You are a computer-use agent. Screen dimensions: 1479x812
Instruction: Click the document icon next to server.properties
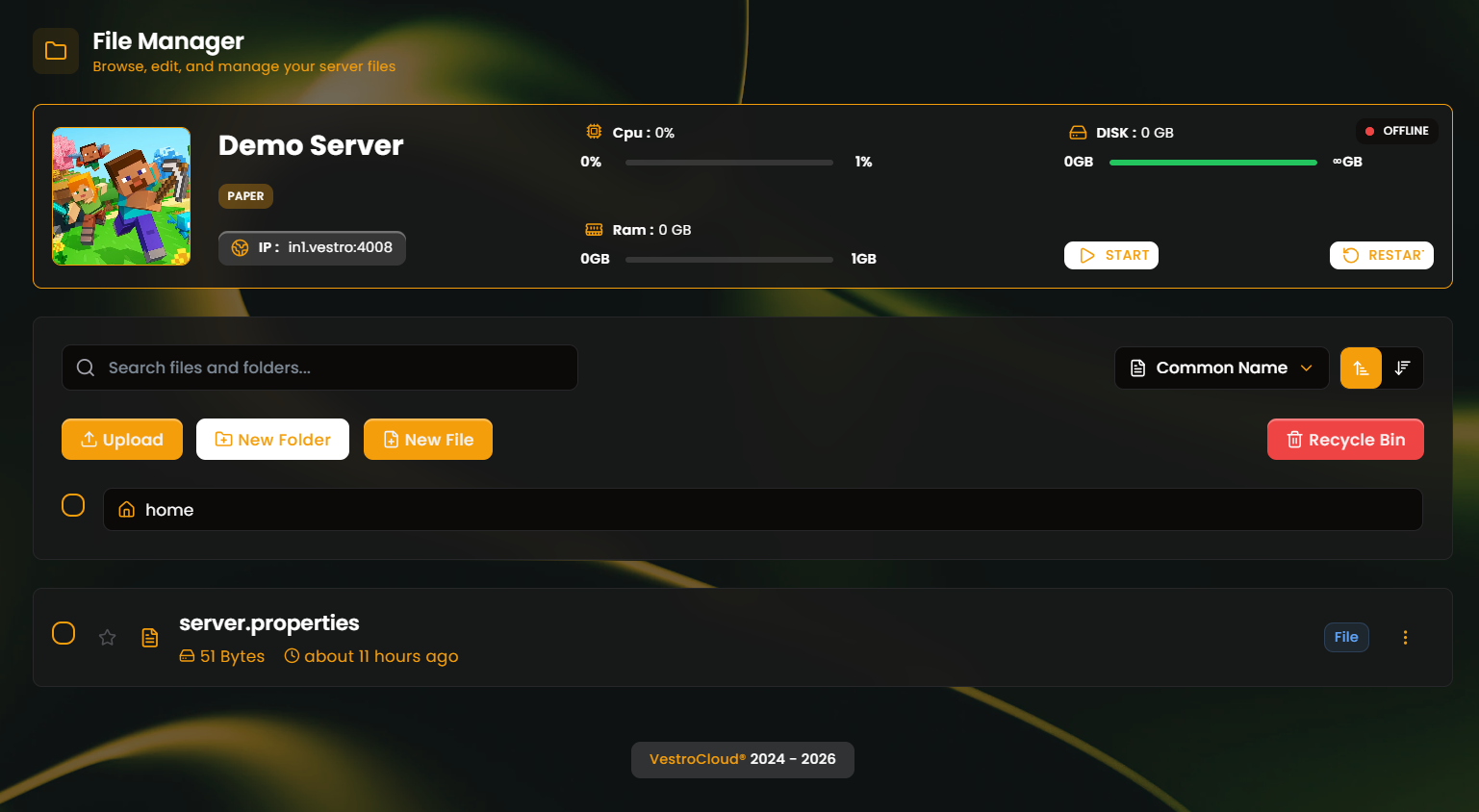click(x=150, y=637)
